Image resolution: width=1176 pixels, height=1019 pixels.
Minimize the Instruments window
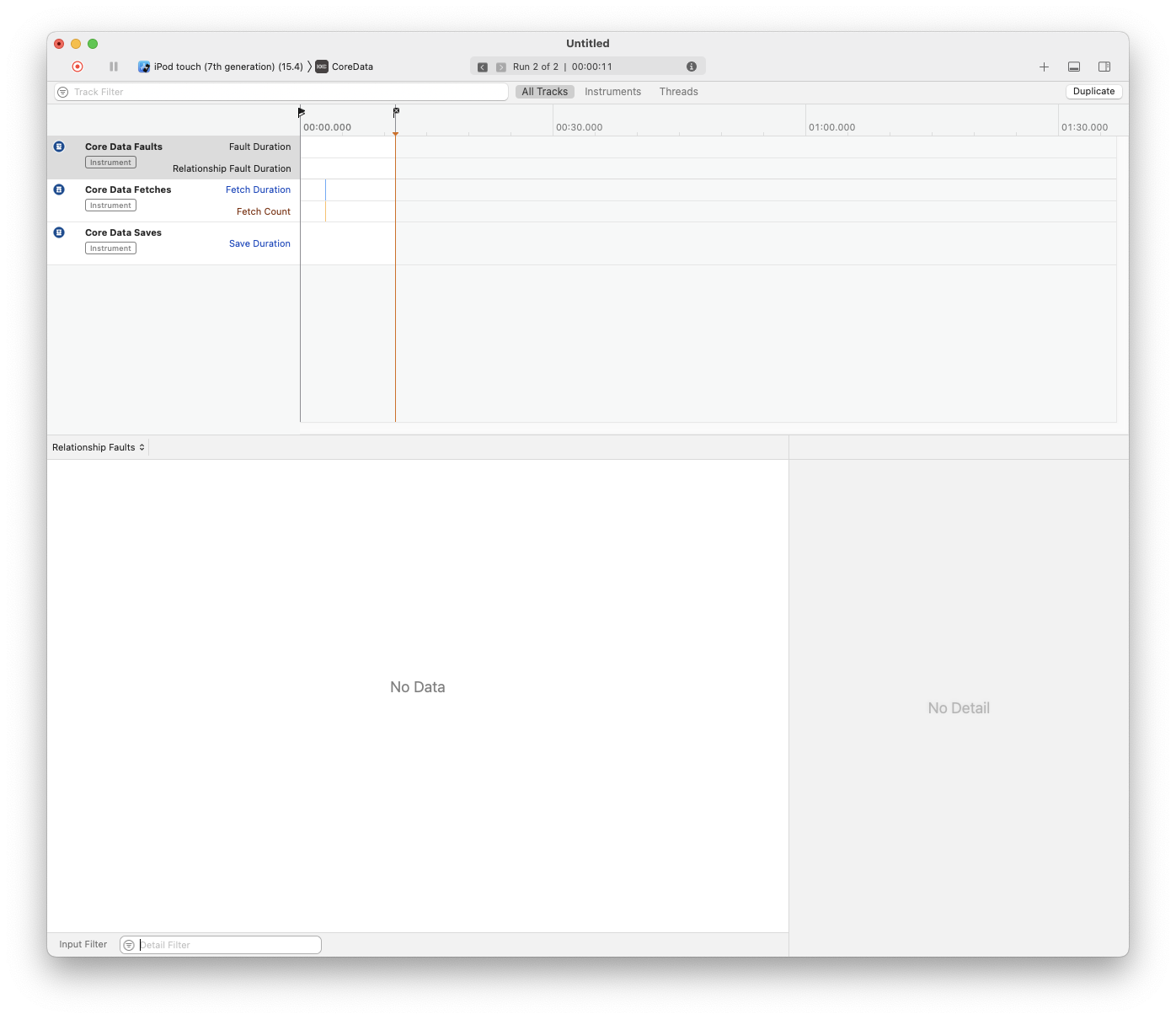(x=76, y=44)
